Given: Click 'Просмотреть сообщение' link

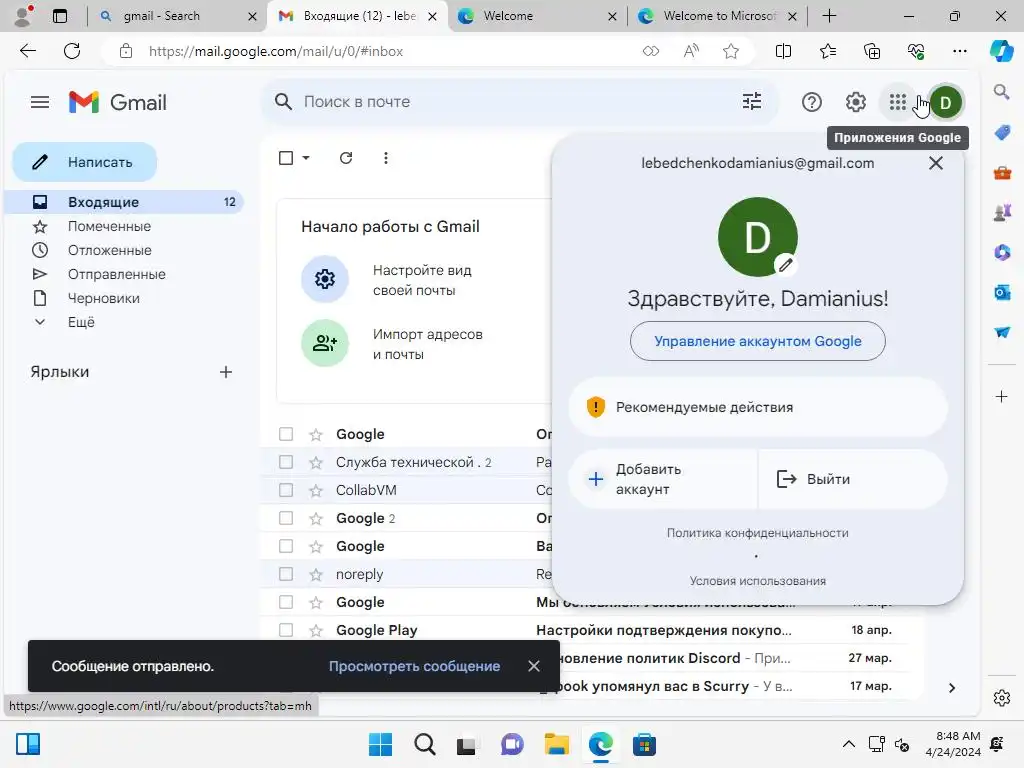Looking at the screenshot, I should [414, 666].
